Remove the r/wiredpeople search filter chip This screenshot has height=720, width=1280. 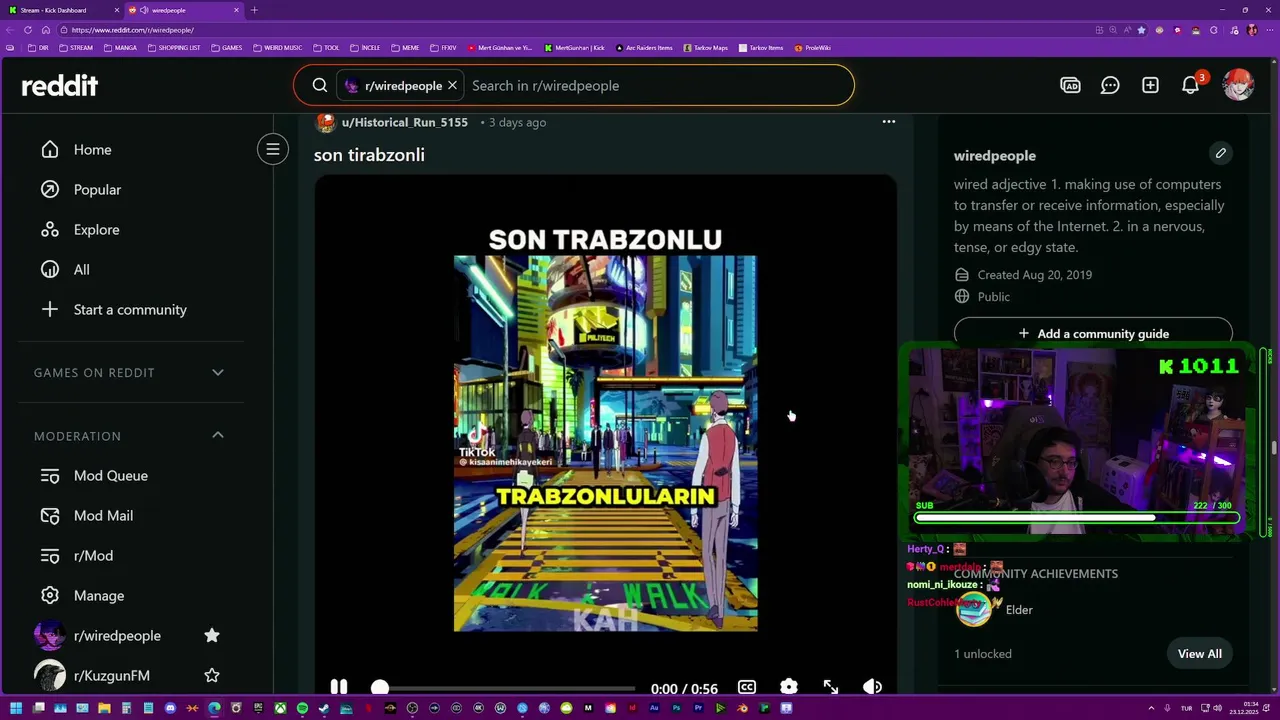(x=452, y=86)
